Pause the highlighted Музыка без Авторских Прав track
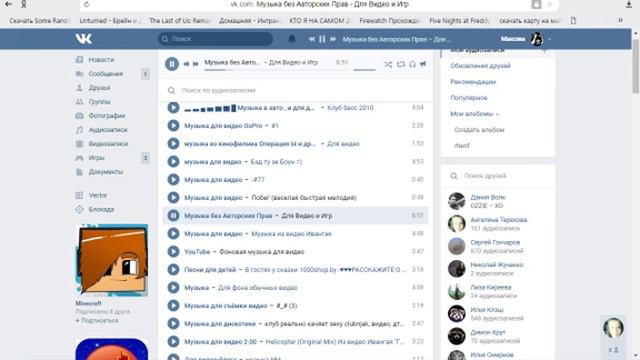640x360 pixels. (x=173, y=216)
